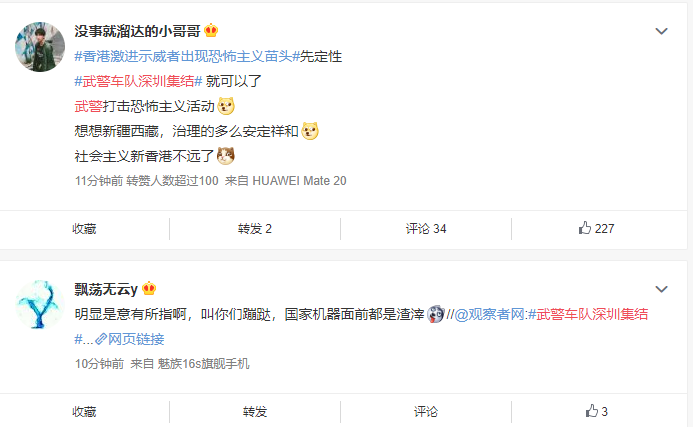This screenshot has height=427, width=693.
Task: Click the doge emoji after 打击恐怖主义活动
Action: (226, 106)
